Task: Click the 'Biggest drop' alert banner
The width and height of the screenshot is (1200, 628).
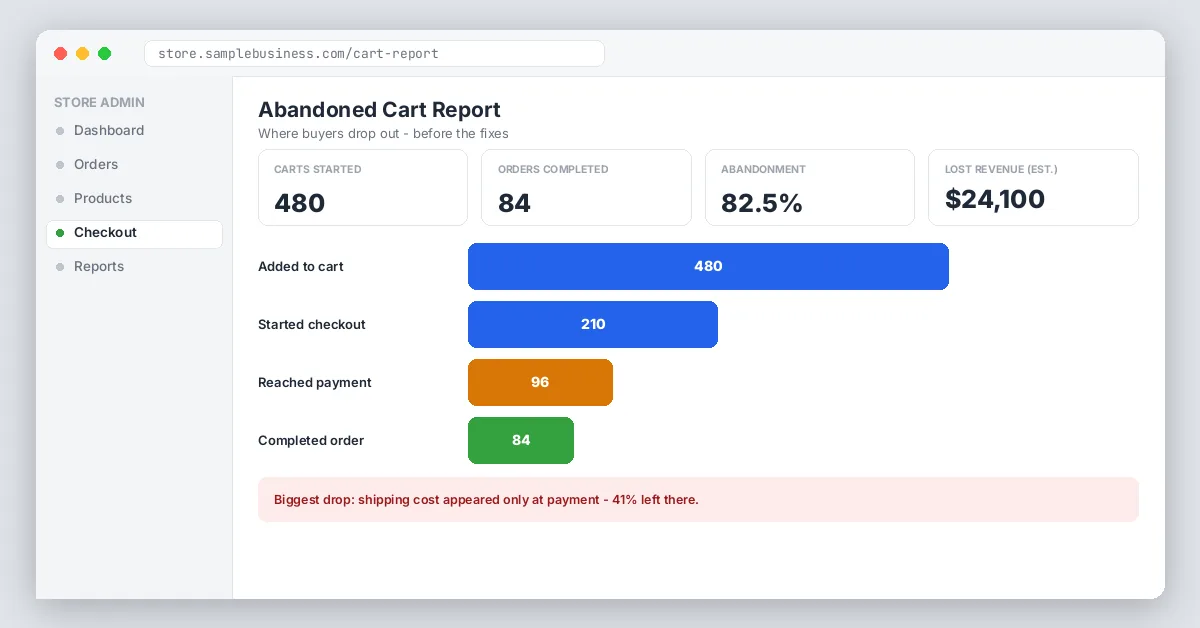Action: click(698, 500)
